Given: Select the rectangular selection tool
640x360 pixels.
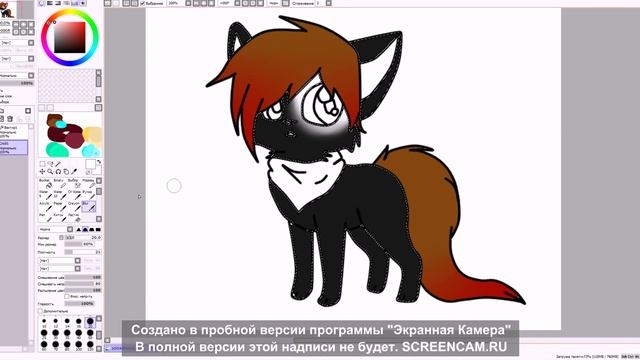Looking at the screenshot, I should click(x=42, y=164).
